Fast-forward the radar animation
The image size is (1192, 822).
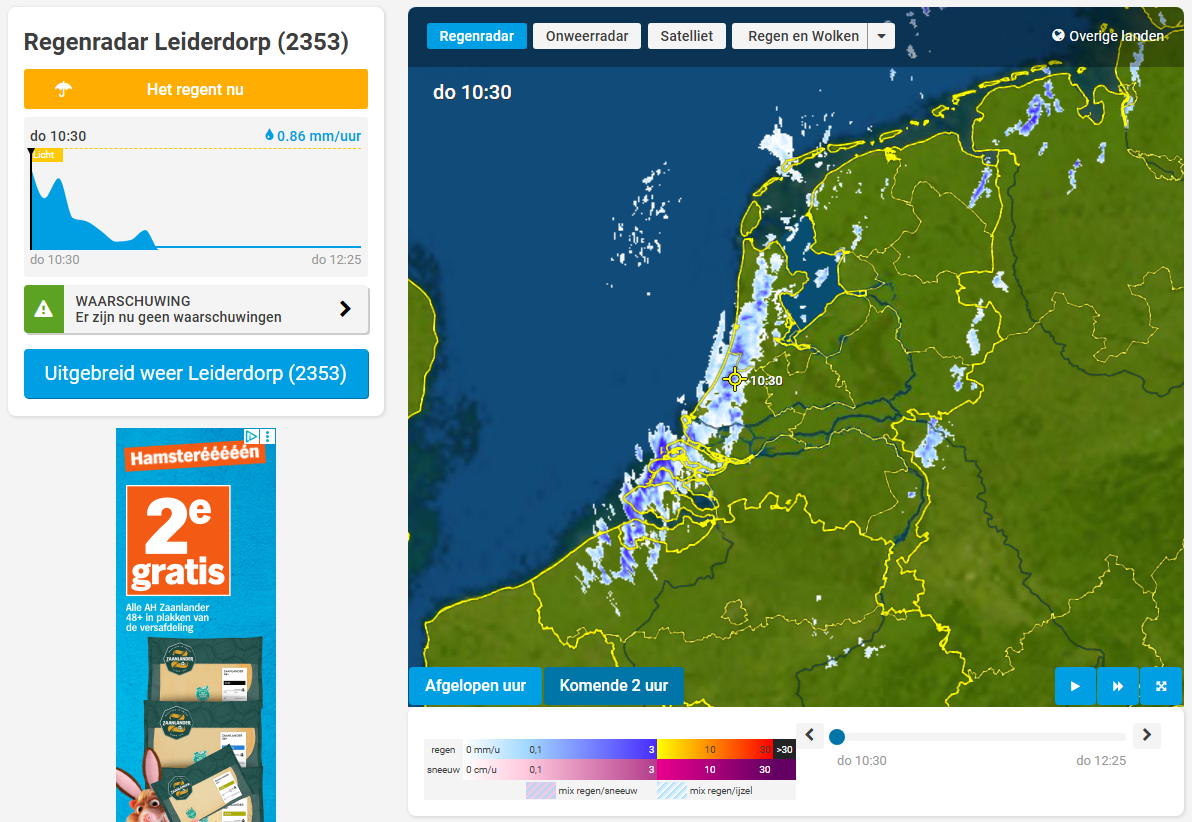coord(1118,686)
